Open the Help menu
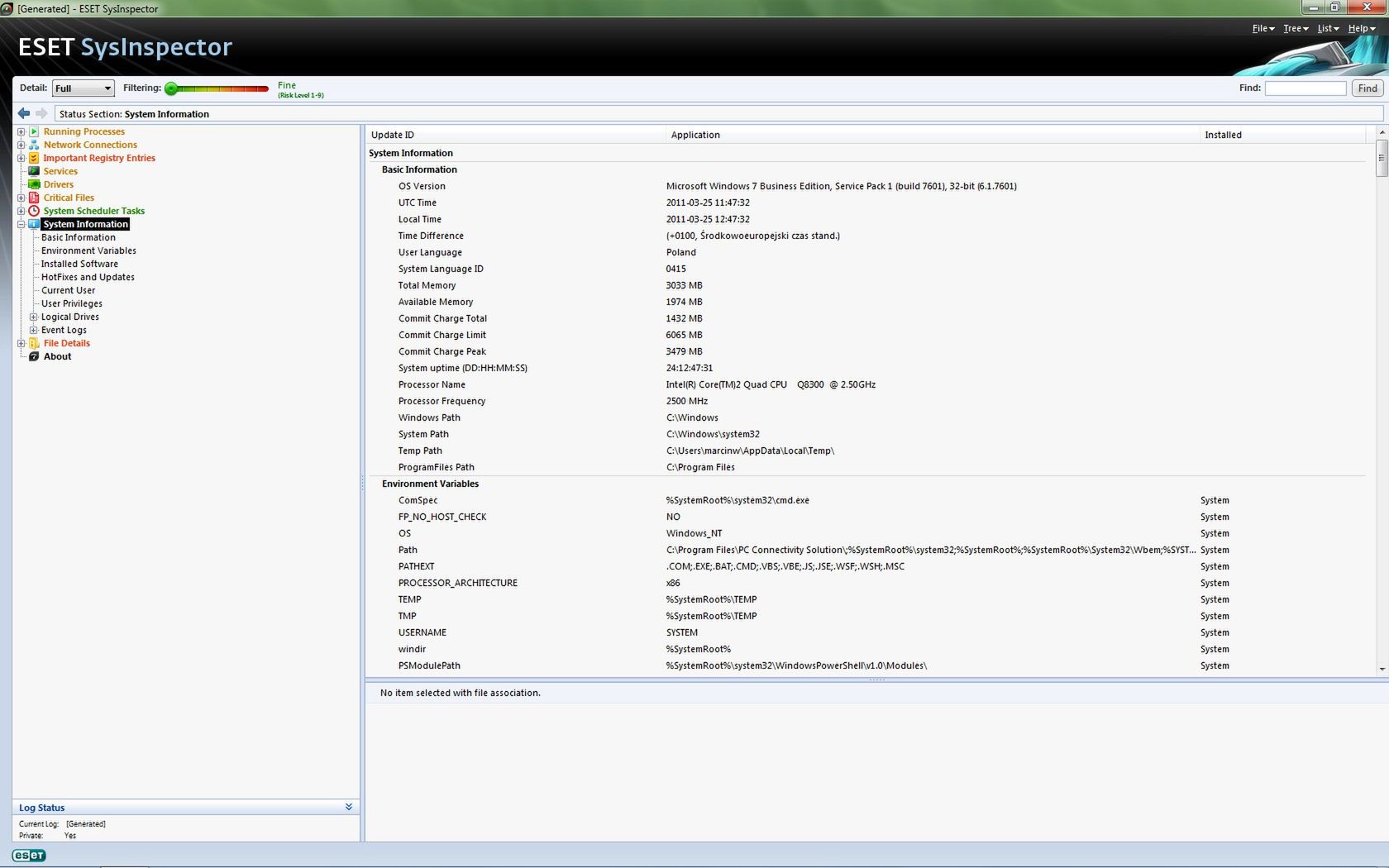The width and height of the screenshot is (1389, 868). click(1361, 28)
